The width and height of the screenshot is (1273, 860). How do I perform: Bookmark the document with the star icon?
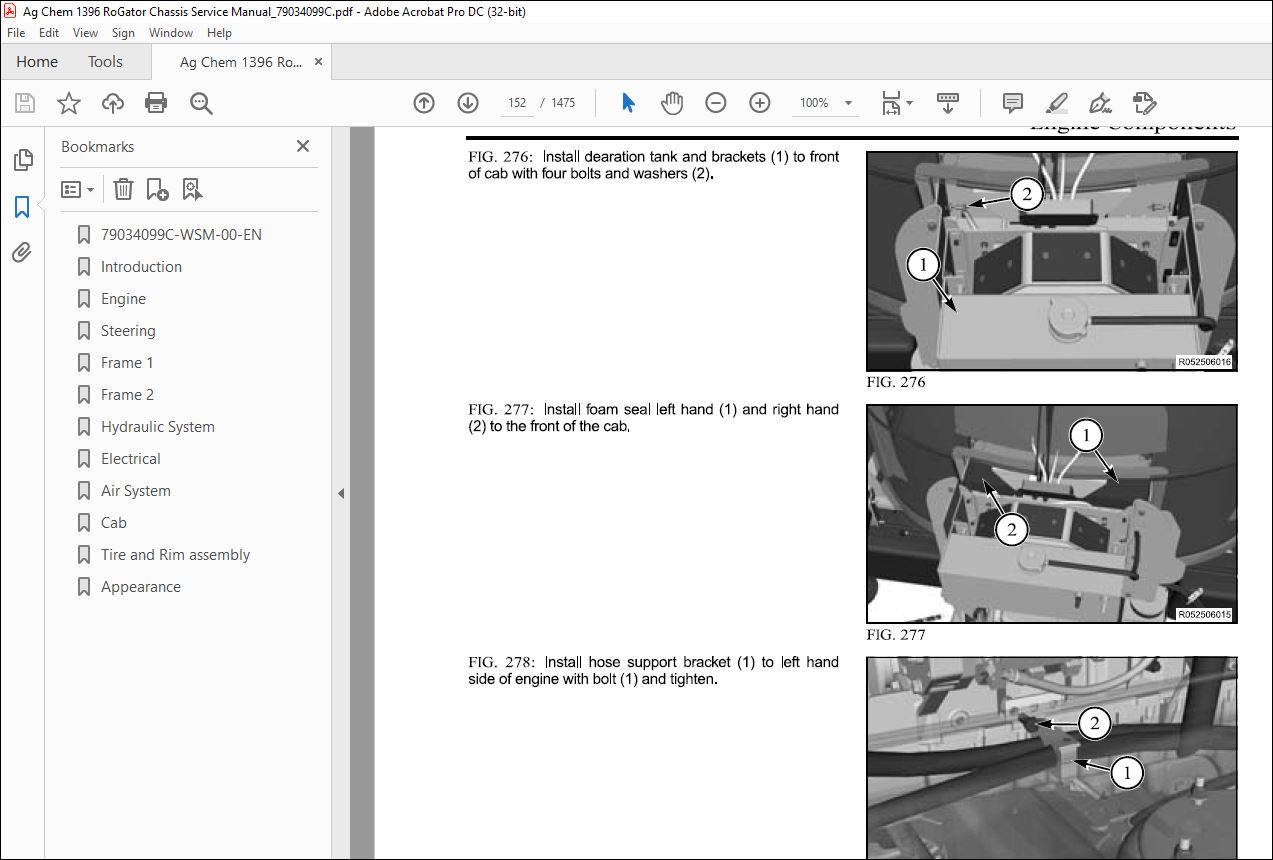point(69,103)
